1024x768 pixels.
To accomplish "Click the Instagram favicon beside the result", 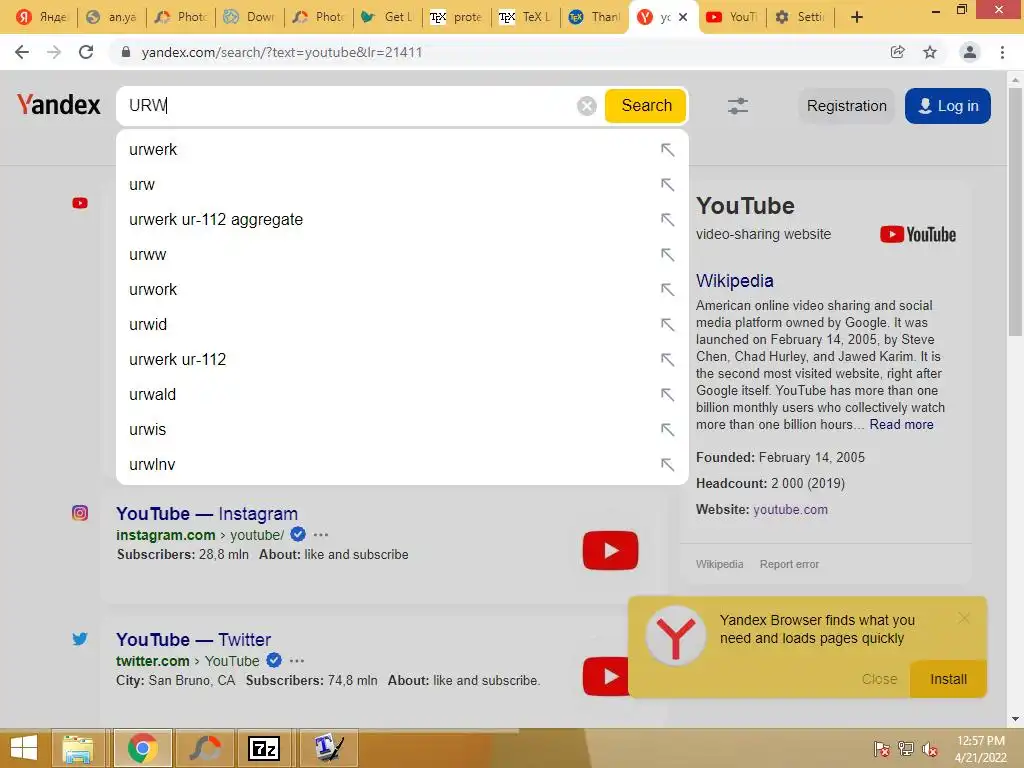I will coord(80,513).
